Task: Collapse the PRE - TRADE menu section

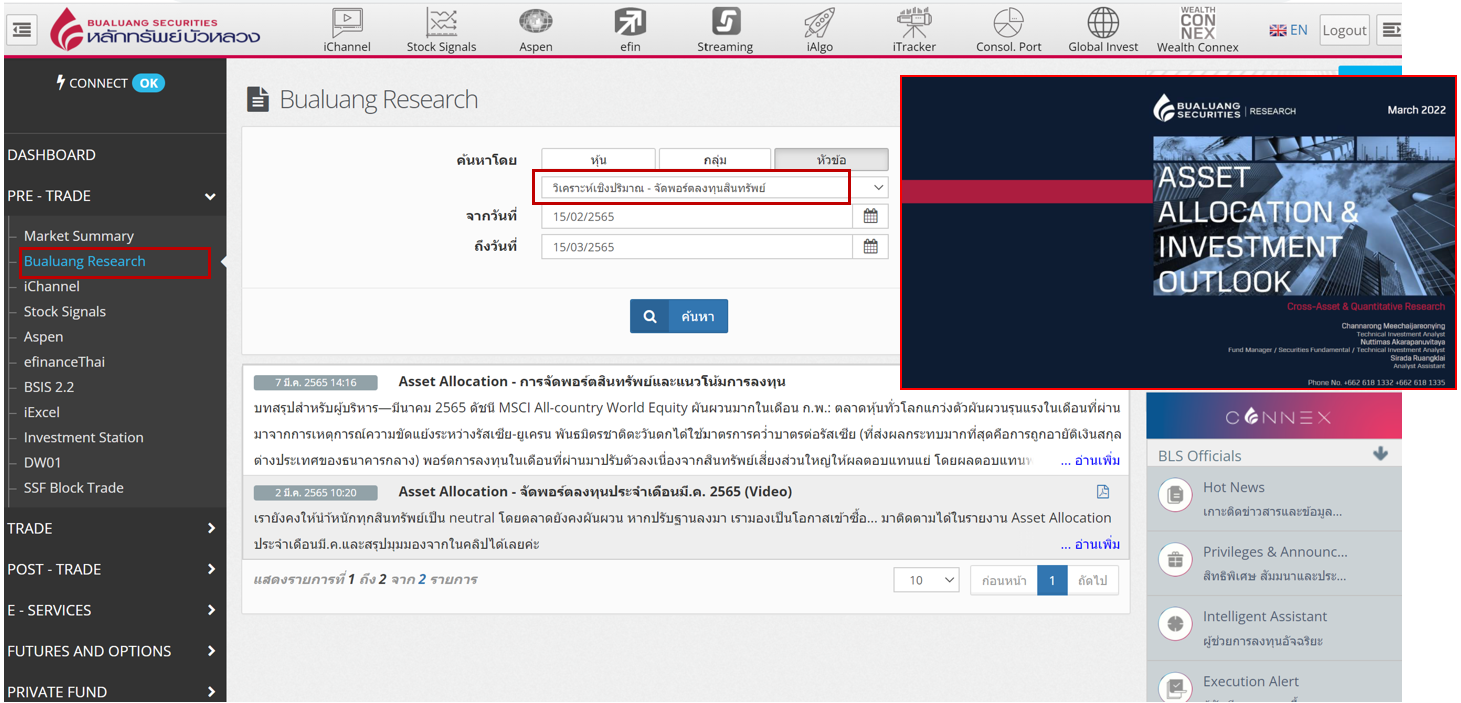Action: [113, 196]
